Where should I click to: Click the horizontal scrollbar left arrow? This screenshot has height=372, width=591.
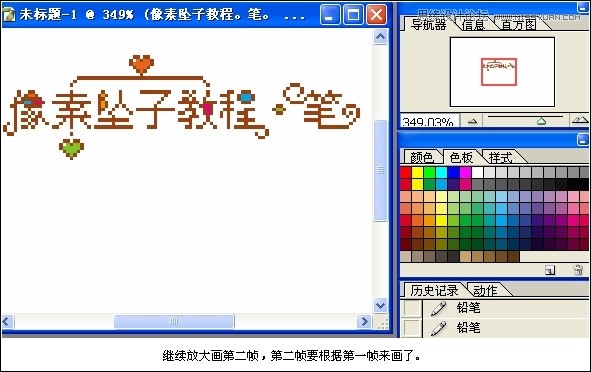[8, 321]
